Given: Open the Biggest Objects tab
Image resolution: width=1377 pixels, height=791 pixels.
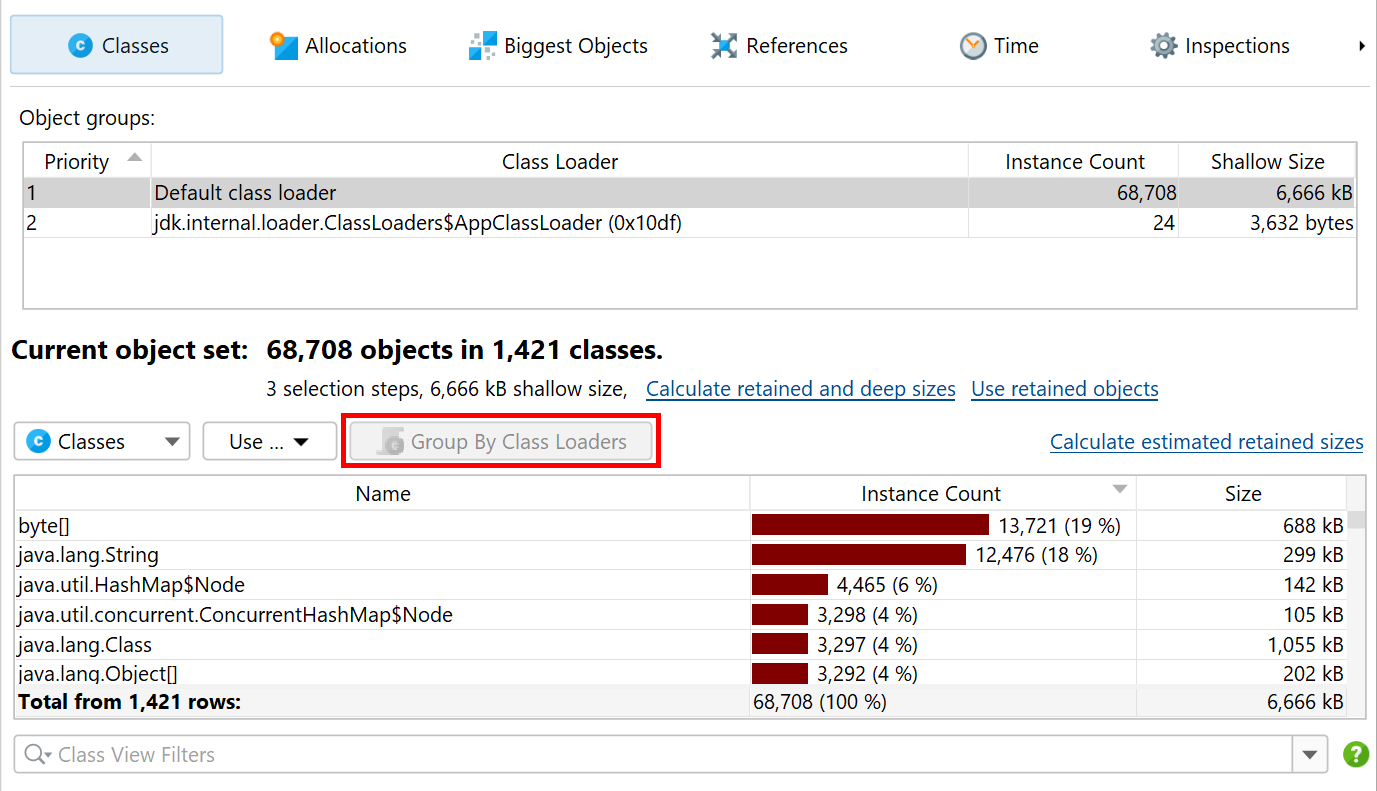Looking at the screenshot, I should click(558, 46).
